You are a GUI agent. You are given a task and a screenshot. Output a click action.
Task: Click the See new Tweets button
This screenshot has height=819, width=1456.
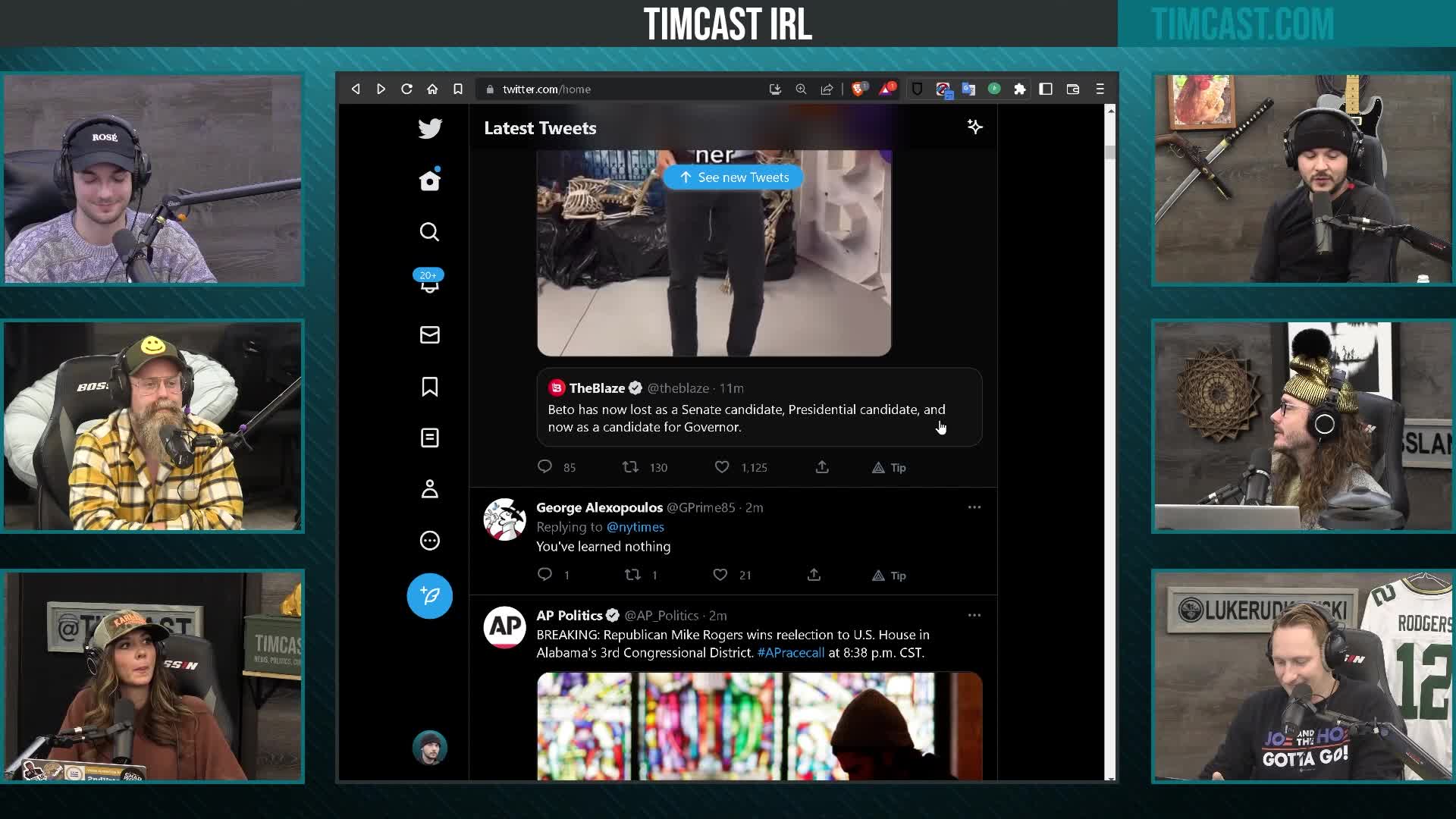(733, 177)
